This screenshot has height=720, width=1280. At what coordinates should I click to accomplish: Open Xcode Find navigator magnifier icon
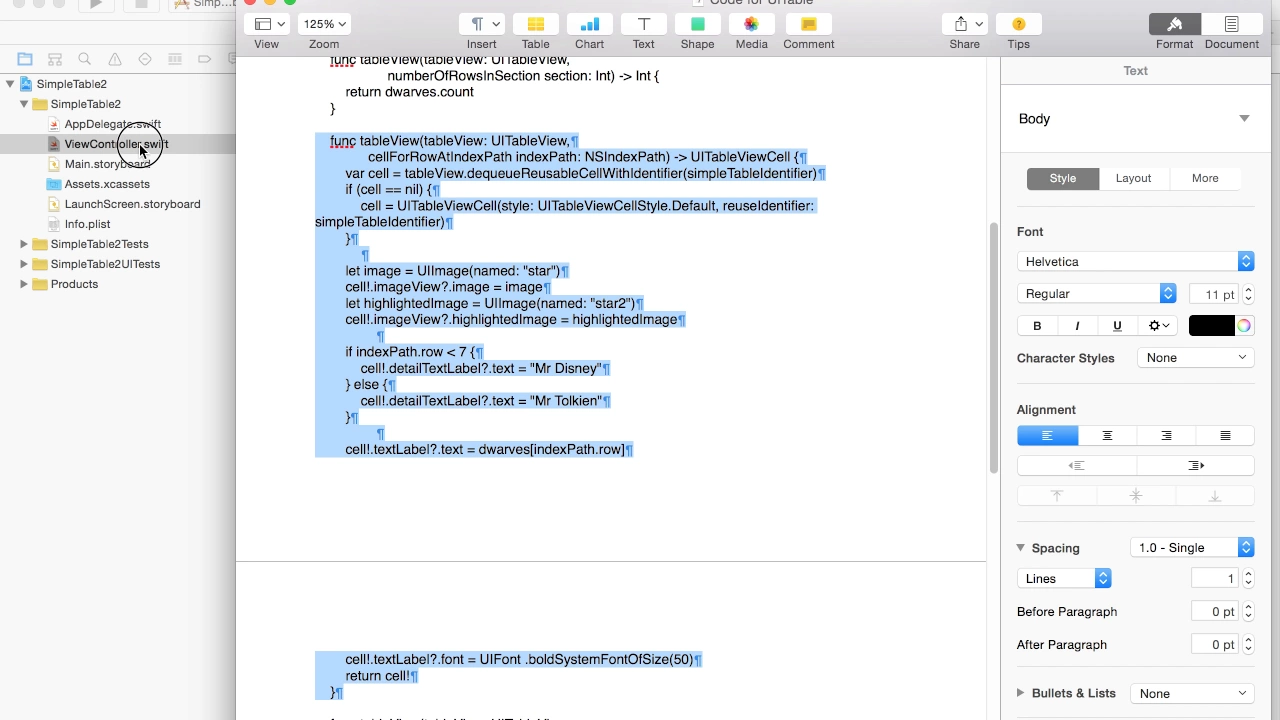coord(85,59)
